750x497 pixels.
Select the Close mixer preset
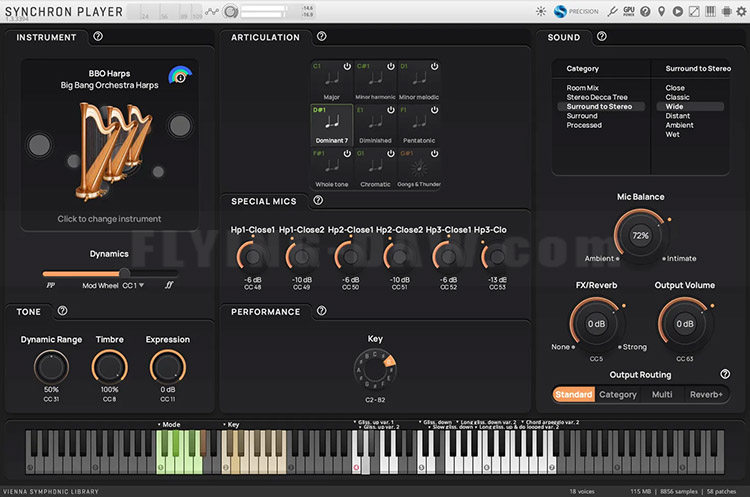[675, 88]
